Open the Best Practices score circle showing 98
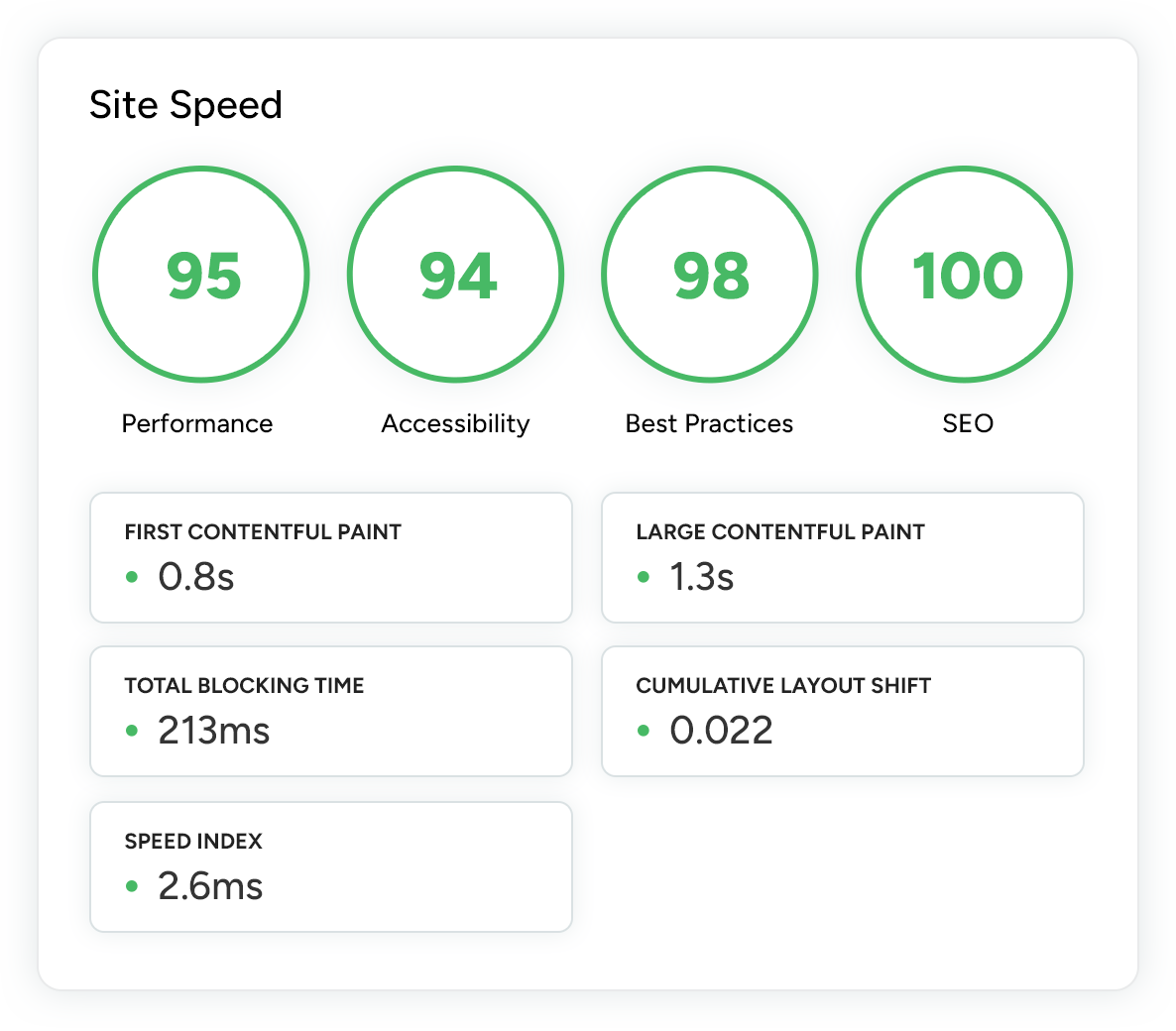The width and height of the screenshot is (1176, 1031). (710, 275)
